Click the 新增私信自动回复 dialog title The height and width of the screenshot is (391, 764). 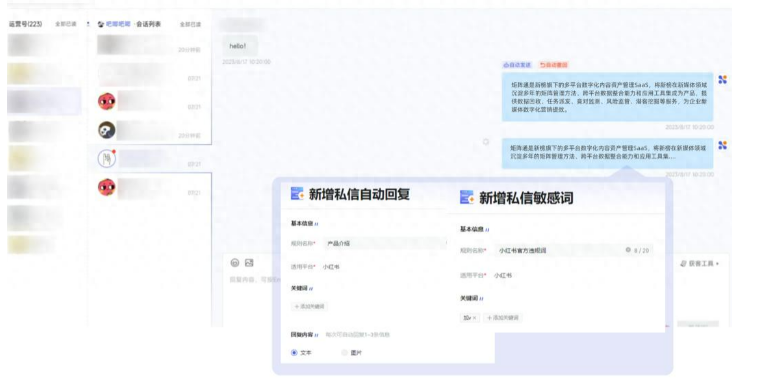(359, 194)
